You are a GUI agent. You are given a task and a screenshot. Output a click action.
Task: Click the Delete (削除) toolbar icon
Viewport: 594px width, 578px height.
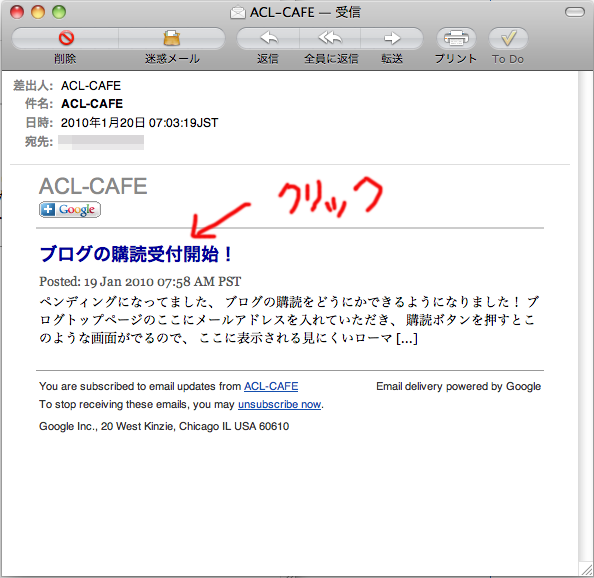(x=66, y=38)
